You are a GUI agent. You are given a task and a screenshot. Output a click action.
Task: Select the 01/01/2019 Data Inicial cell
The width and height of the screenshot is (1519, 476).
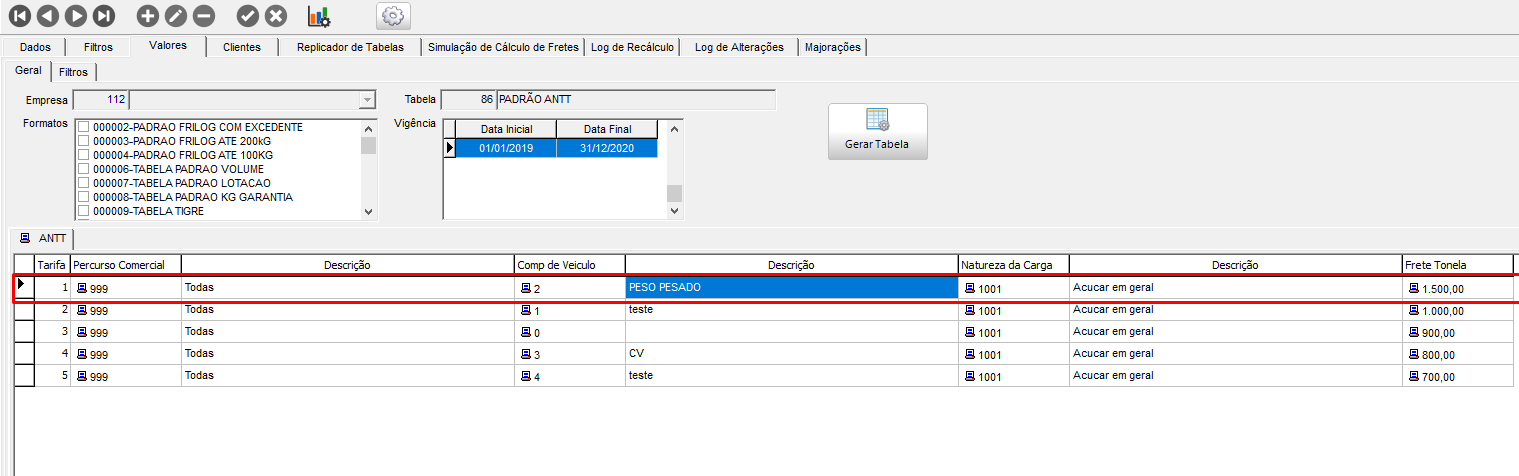tap(506, 148)
